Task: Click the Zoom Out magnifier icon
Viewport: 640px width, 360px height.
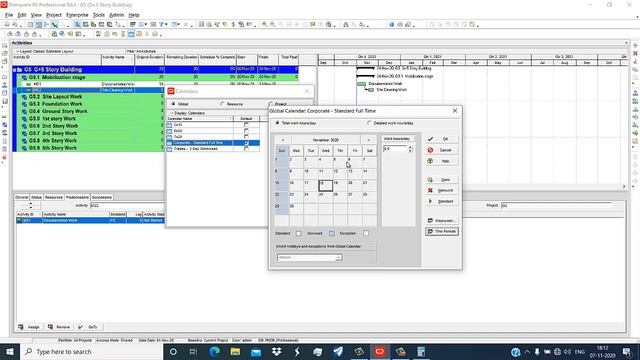Action: coord(272,24)
